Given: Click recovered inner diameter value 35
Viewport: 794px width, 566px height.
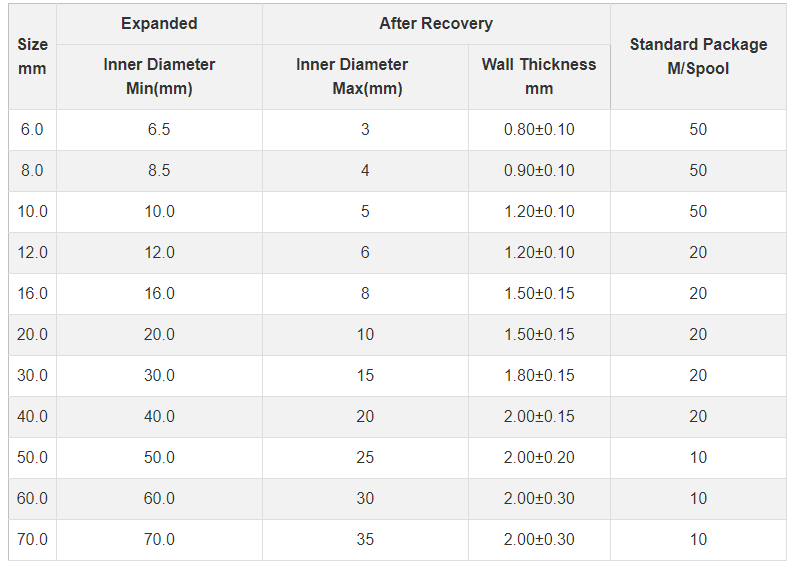Looking at the screenshot, I should [366, 540].
